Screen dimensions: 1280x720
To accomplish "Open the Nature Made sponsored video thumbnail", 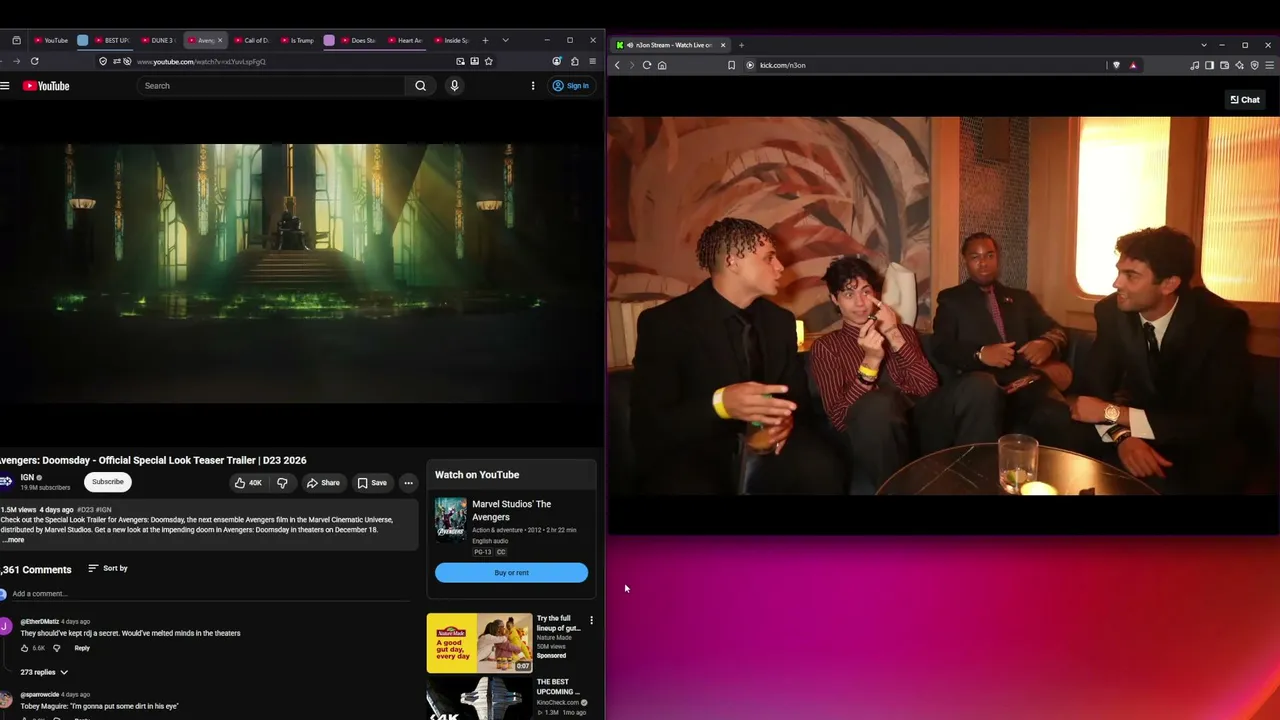I will (x=480, y=643).
